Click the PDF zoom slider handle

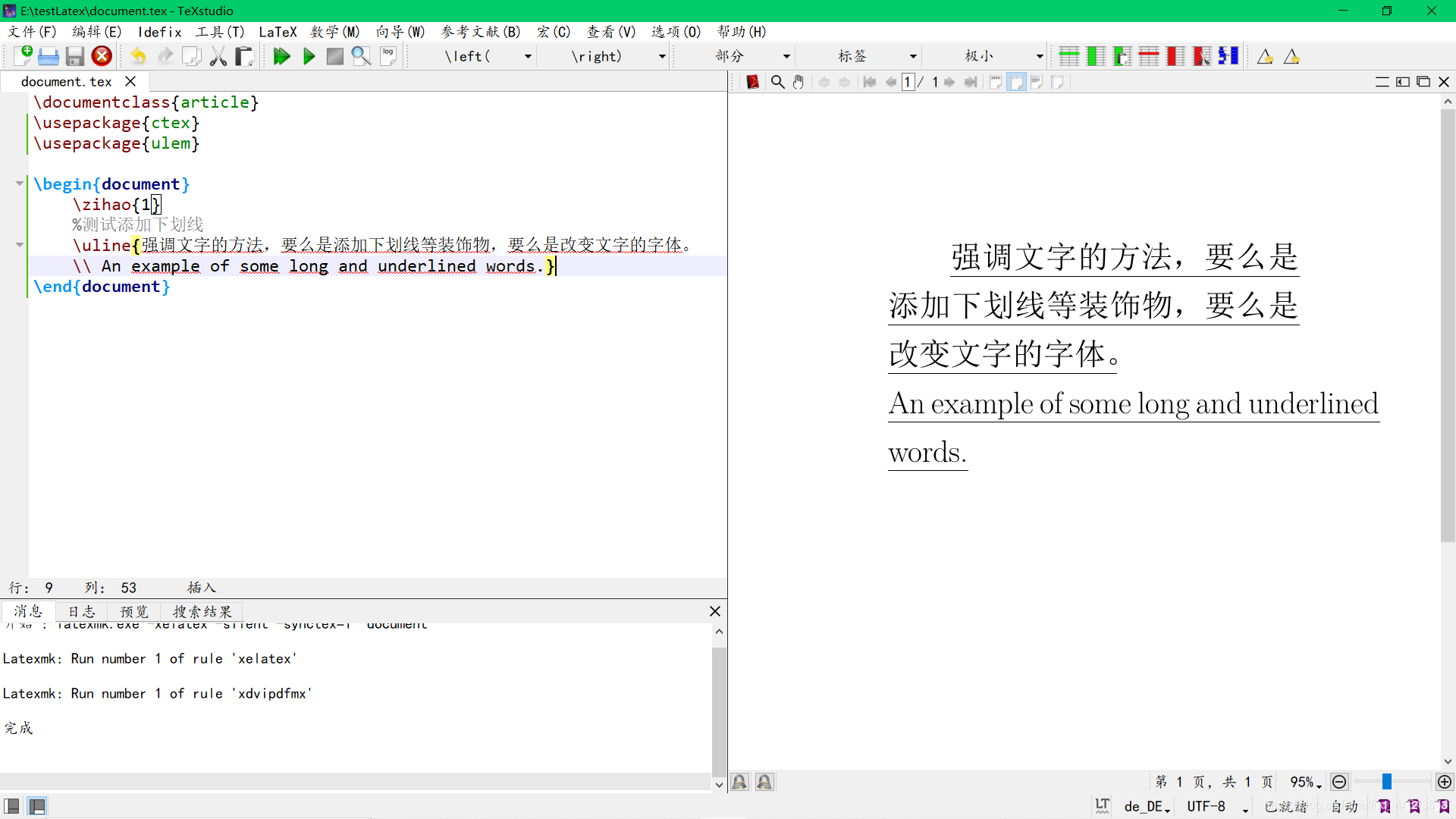1386,782
